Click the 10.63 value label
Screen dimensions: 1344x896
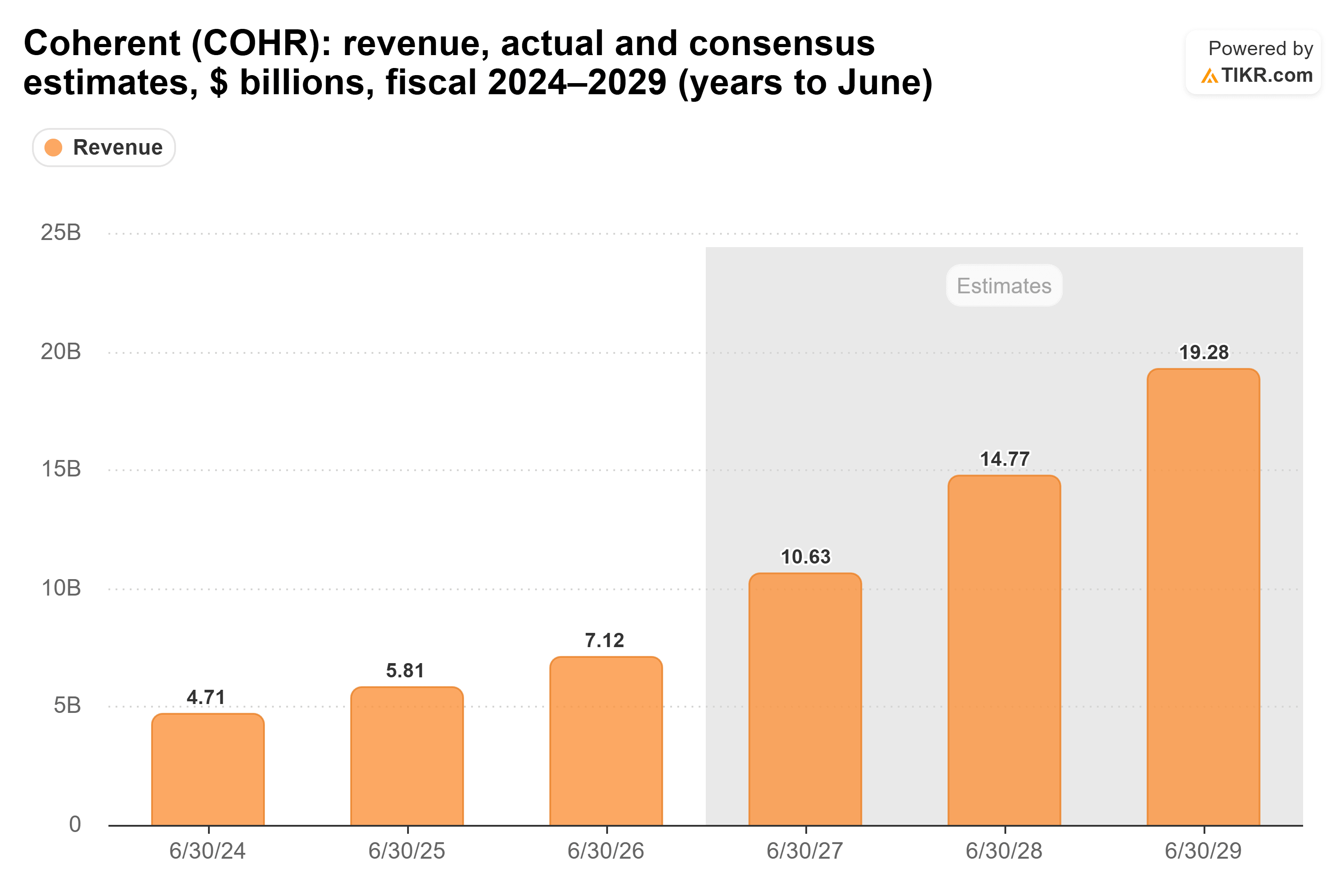click(x=806, y=556)
